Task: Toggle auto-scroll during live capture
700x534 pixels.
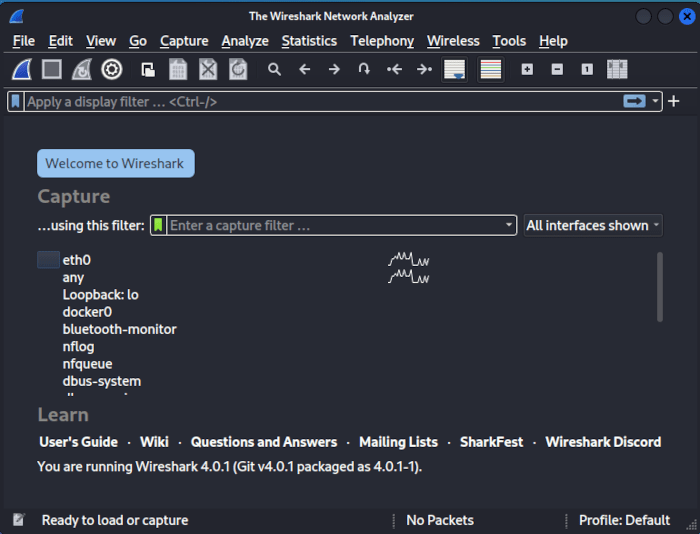Action: tap(454, 70)
